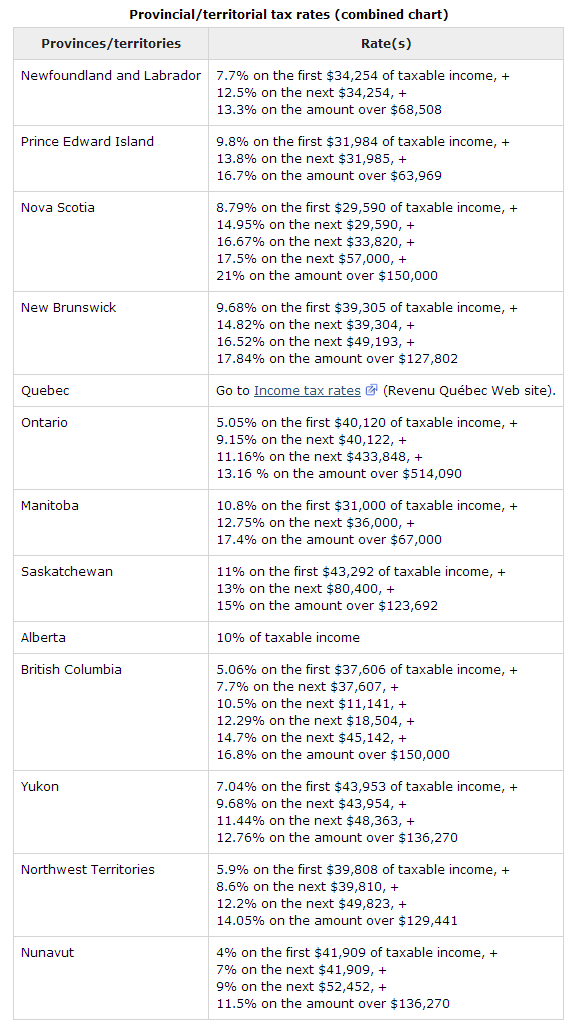The image size is (580, 1026).
Task: Click '21% on the amount over $150,000' line
Action: (327, 275)
